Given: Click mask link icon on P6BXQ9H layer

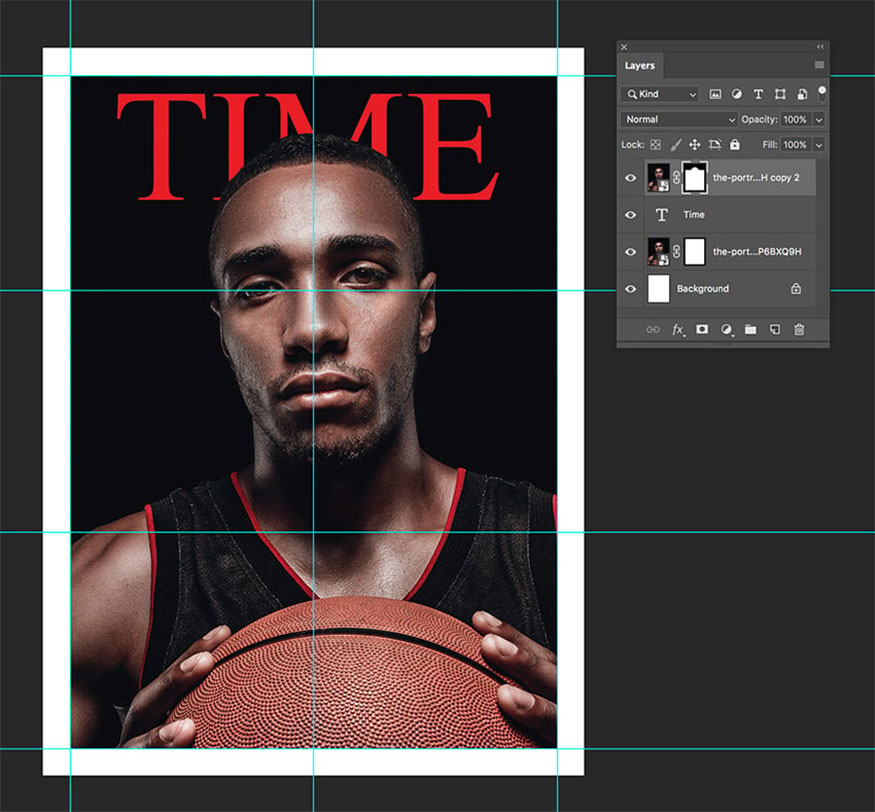Looking at the screenshot, I should (676, 252).
